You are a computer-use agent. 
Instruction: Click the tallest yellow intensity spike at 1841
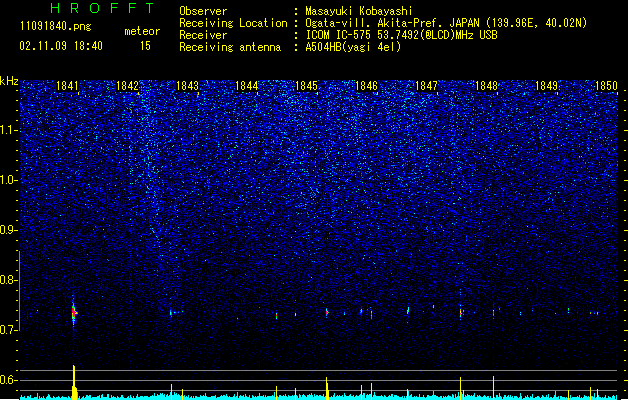pos(74,382)
